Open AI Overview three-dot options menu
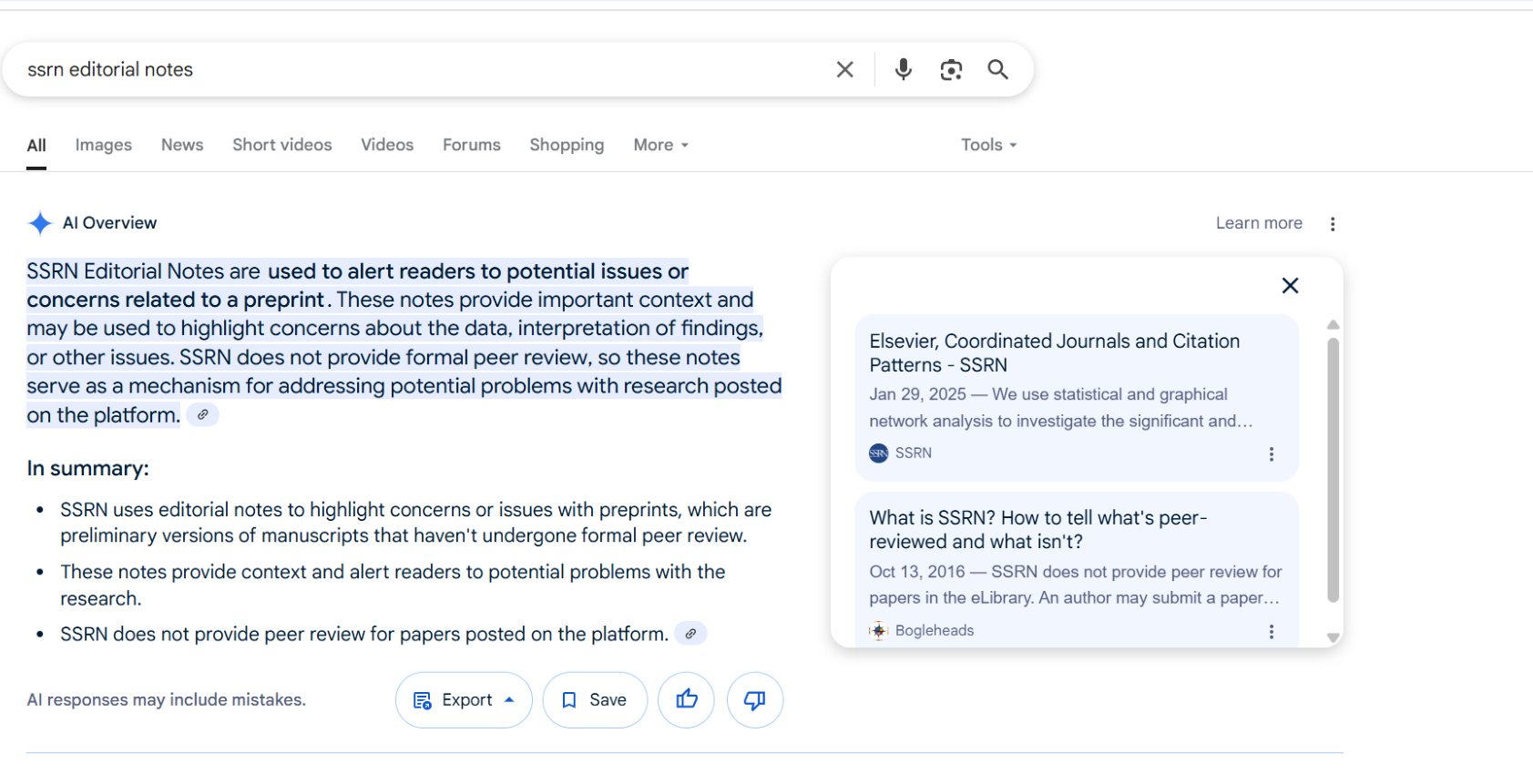Screen dimensions: 1533x784 1332,224
